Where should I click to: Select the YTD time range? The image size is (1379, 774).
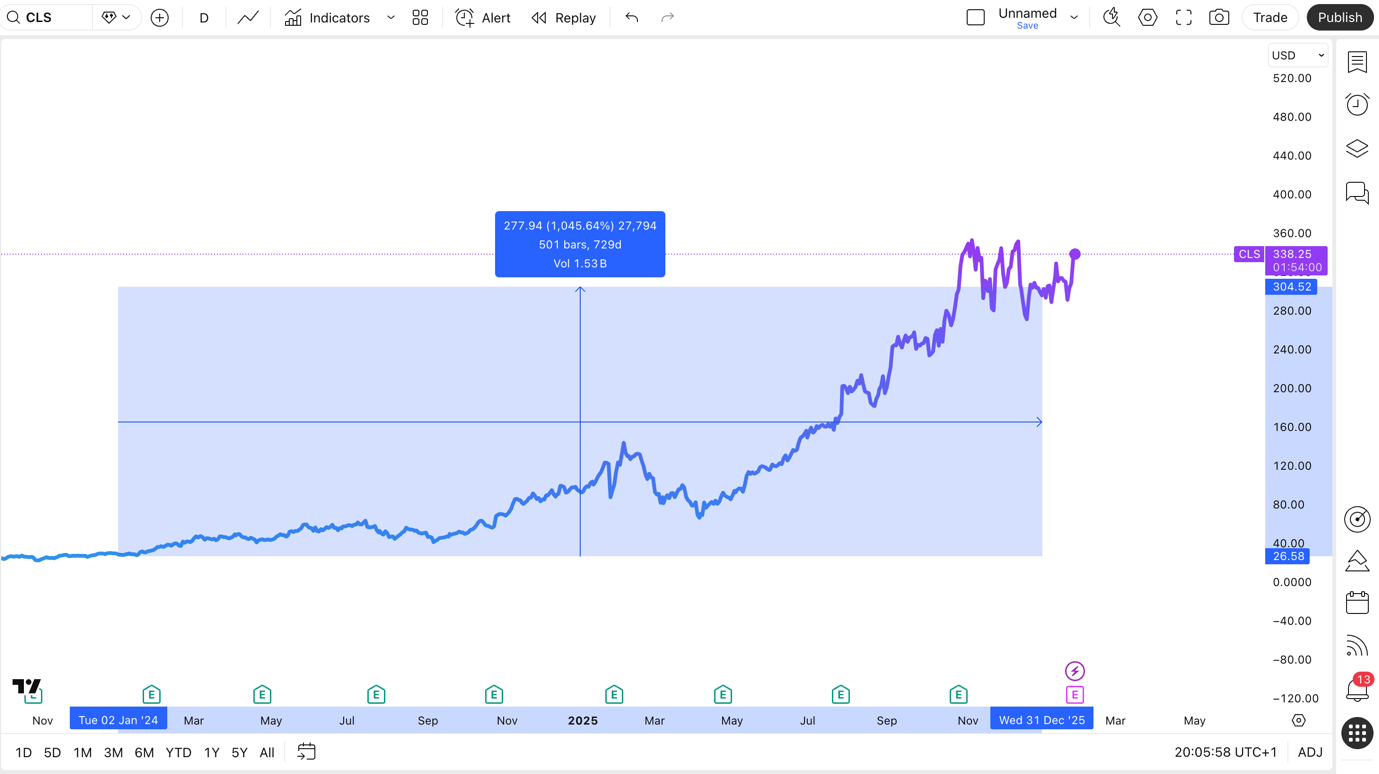coord(178,752)
